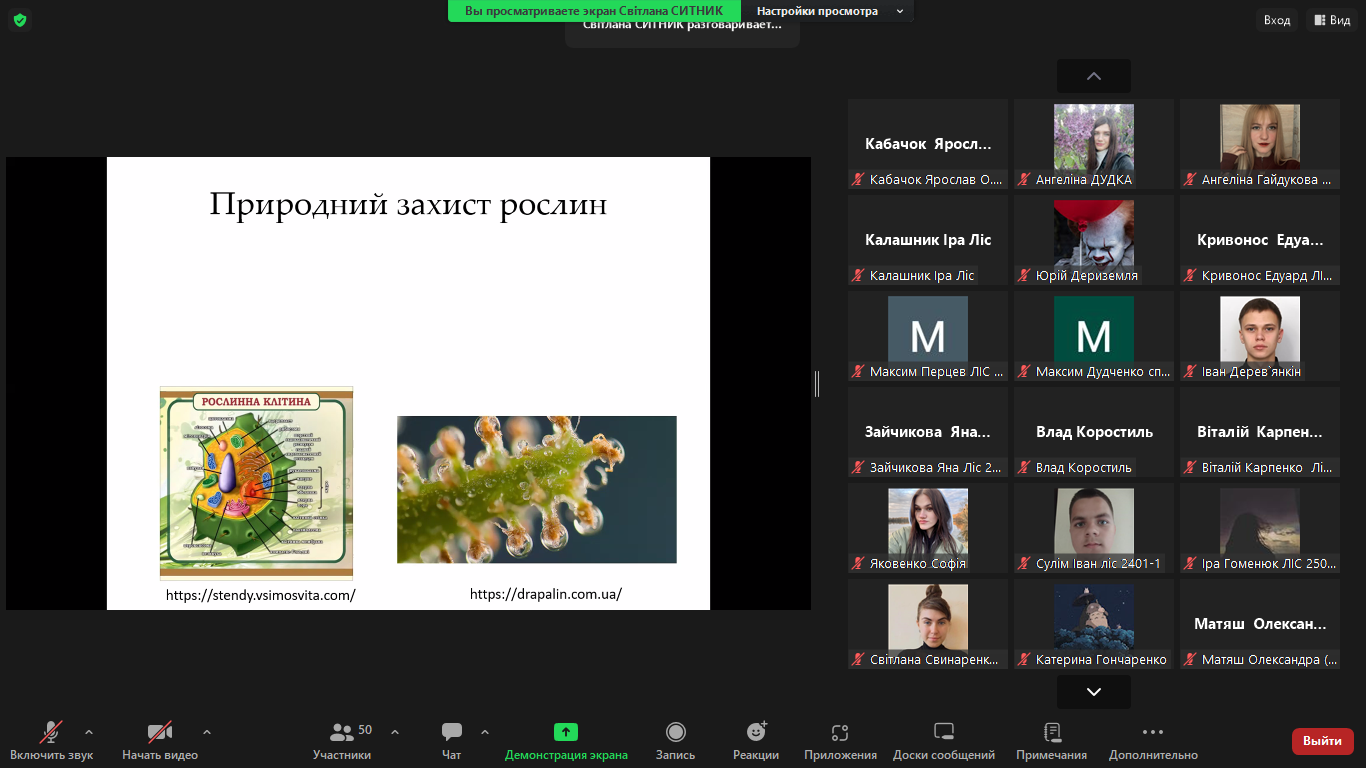Viewport: 1366px width, 768px height.
Task: Open the Реакции reactions menu
Action: point(756,733)
